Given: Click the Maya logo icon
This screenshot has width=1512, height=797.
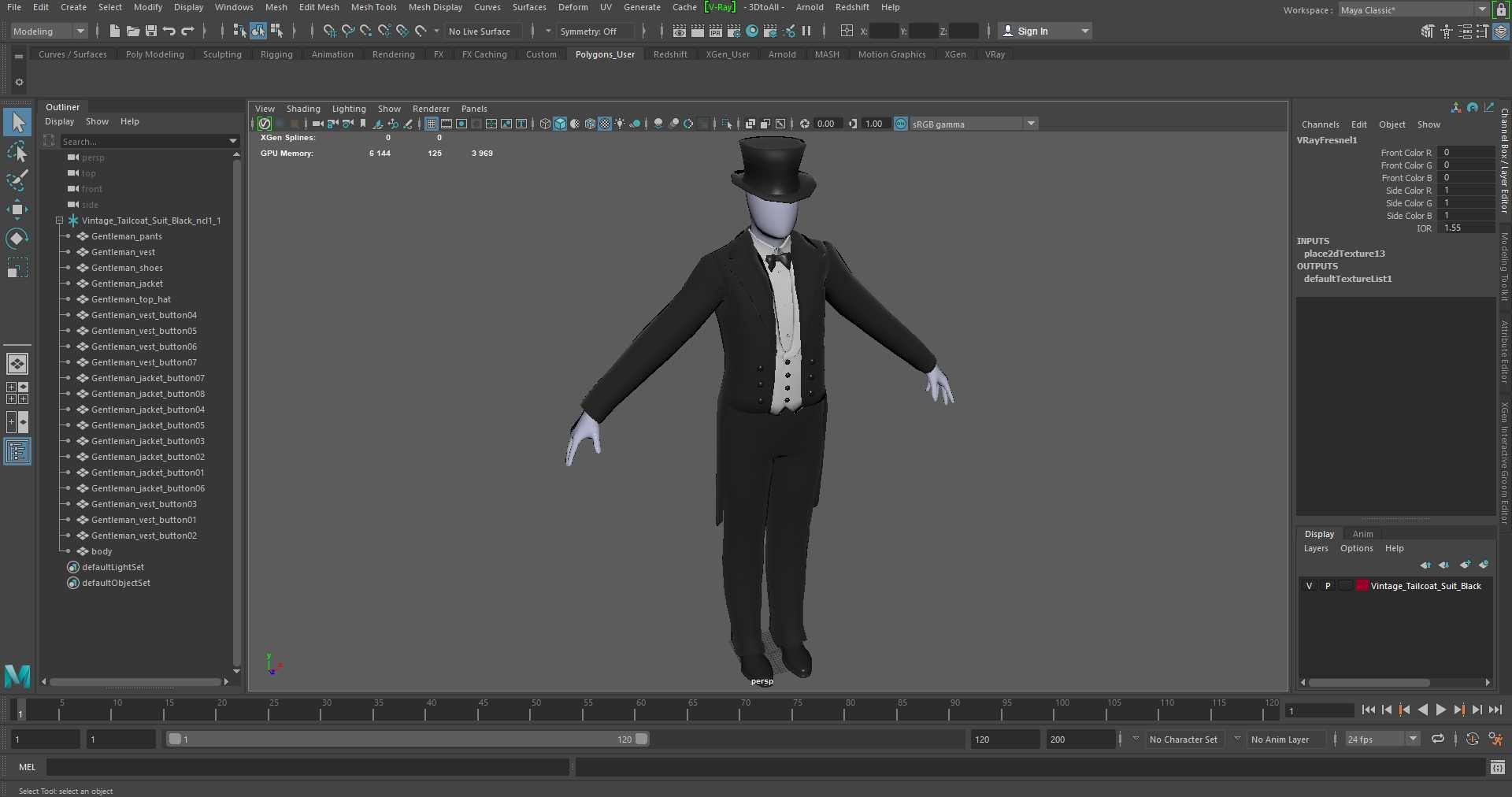Looking at the screenshot, I should pos(17,676).
